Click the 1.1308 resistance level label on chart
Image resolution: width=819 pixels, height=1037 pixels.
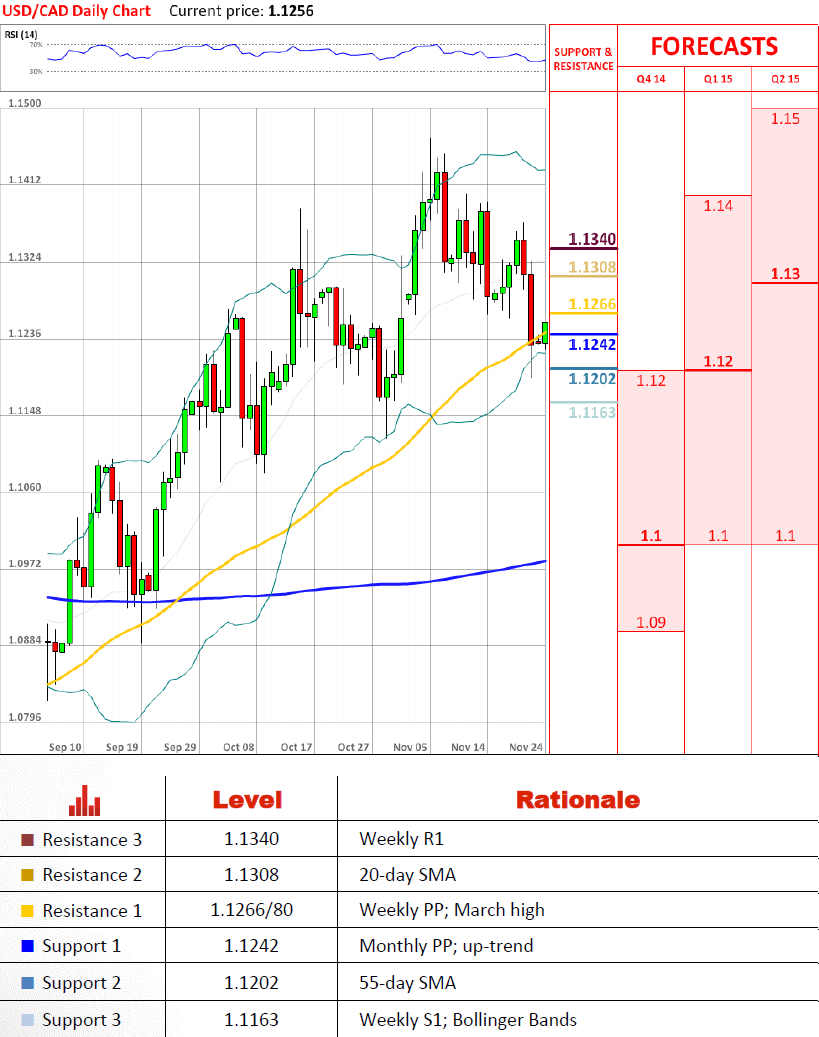tap(592, 267)
